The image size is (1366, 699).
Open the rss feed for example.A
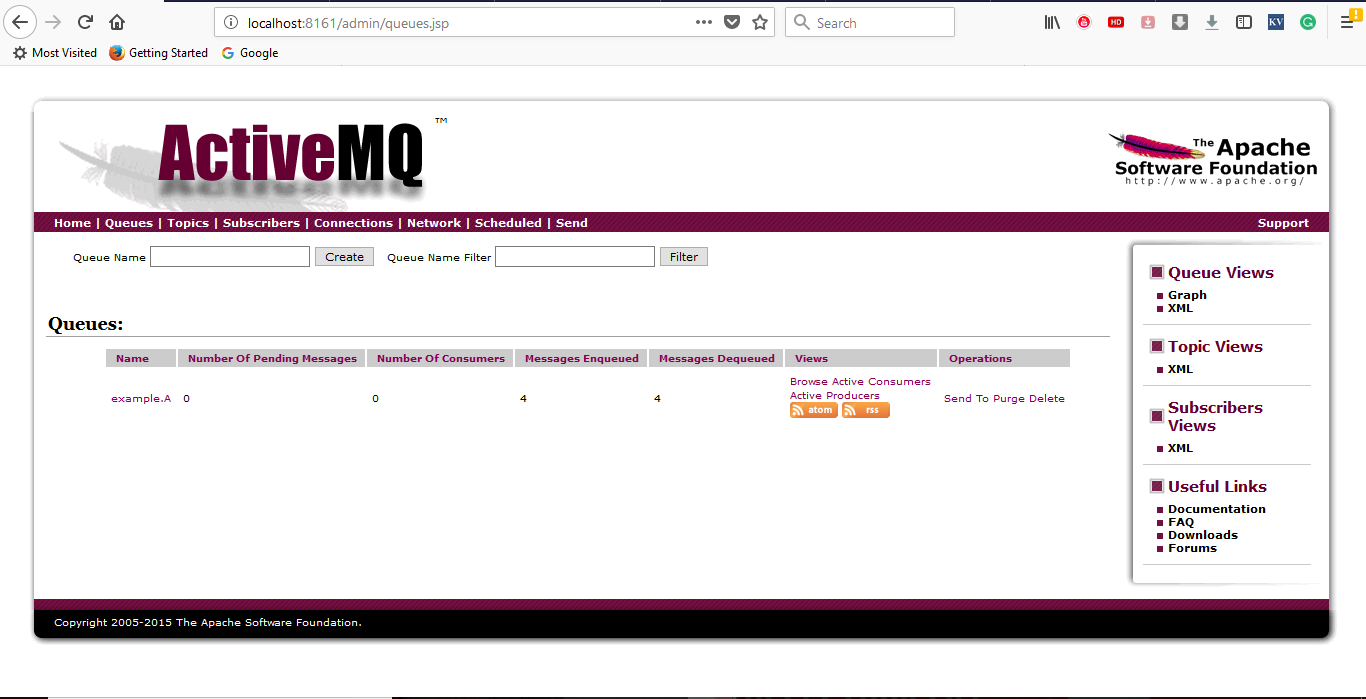865,410
